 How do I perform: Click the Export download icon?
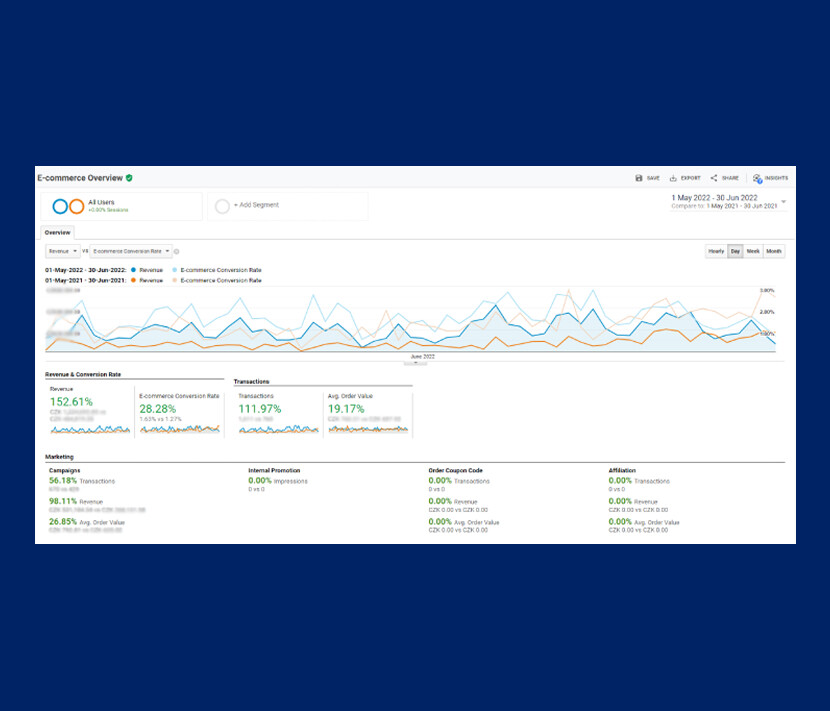[674, 178]
